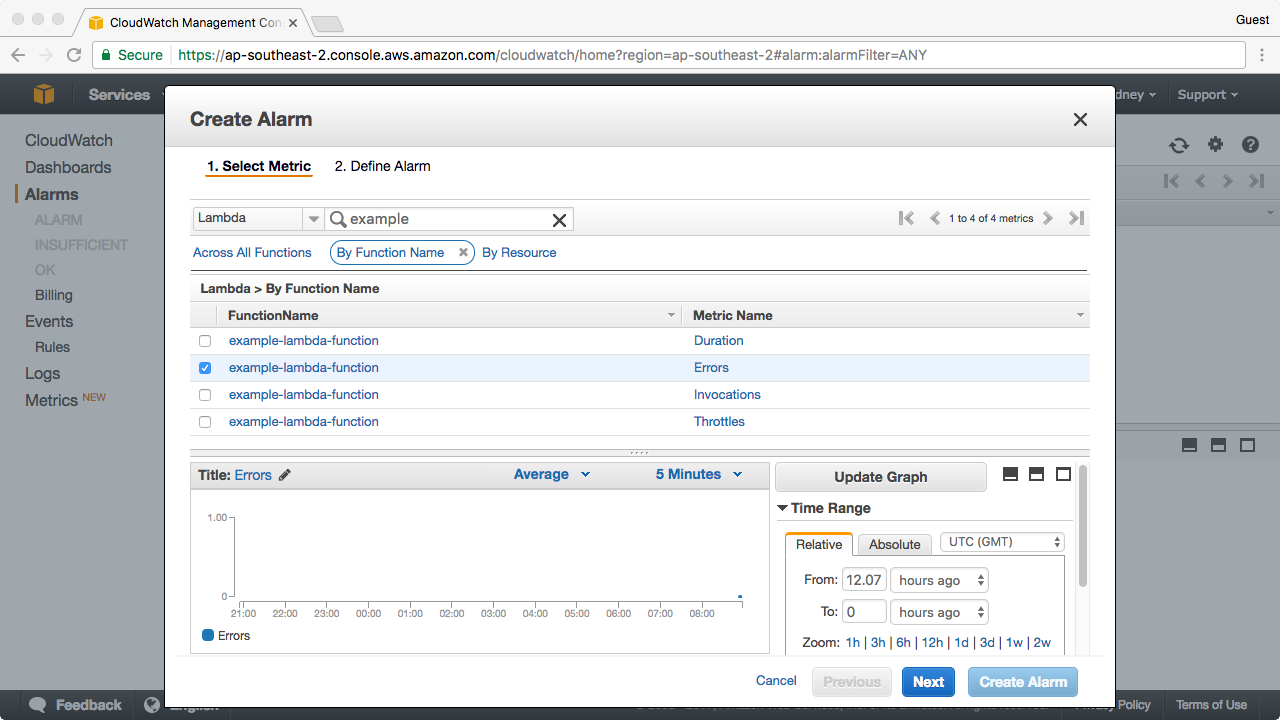
Task: Go to previous page of metrics
Action: click(x=935, y=218)
